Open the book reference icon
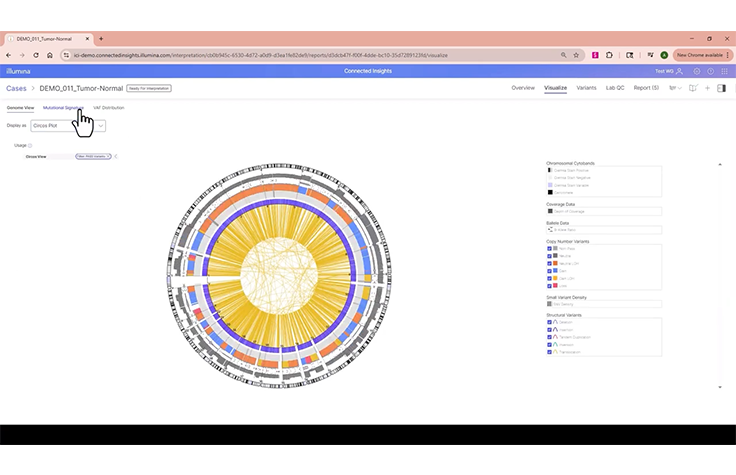736x475 pixels. [692, 88]
